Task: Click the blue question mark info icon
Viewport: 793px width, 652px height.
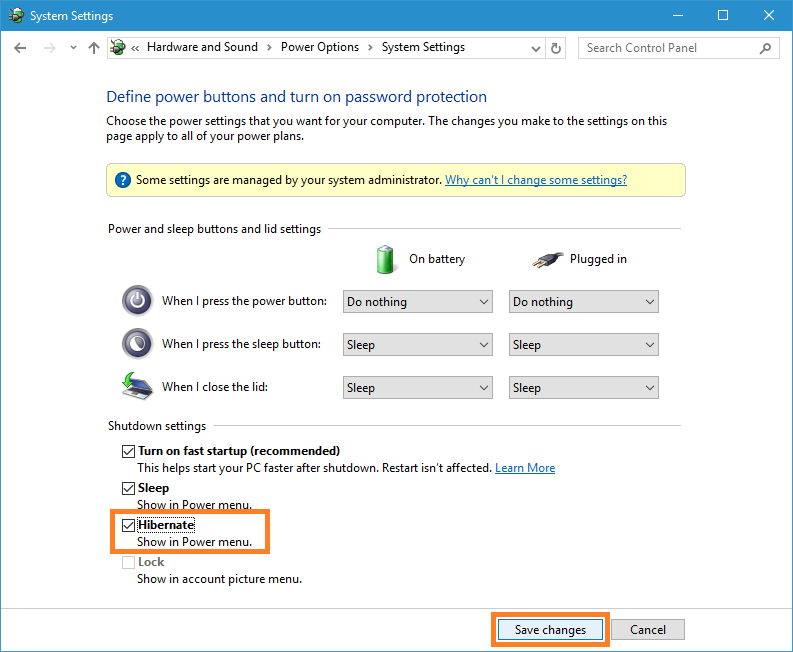Action: point(122,180)
